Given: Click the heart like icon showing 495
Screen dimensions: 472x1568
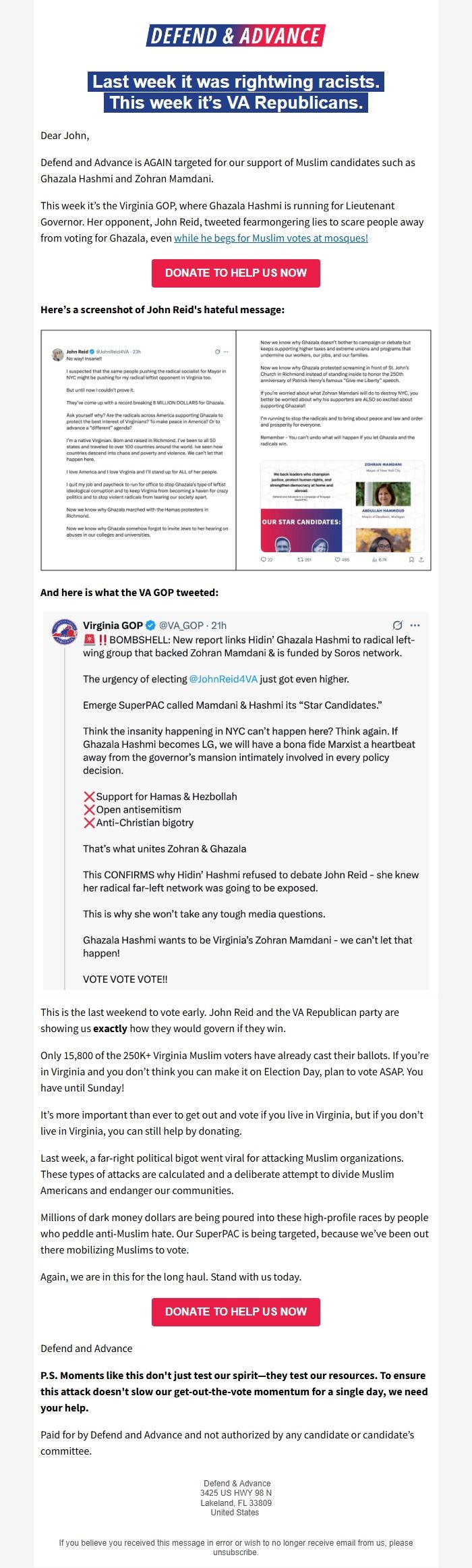Looking at the screenshot, I should 337,559.
